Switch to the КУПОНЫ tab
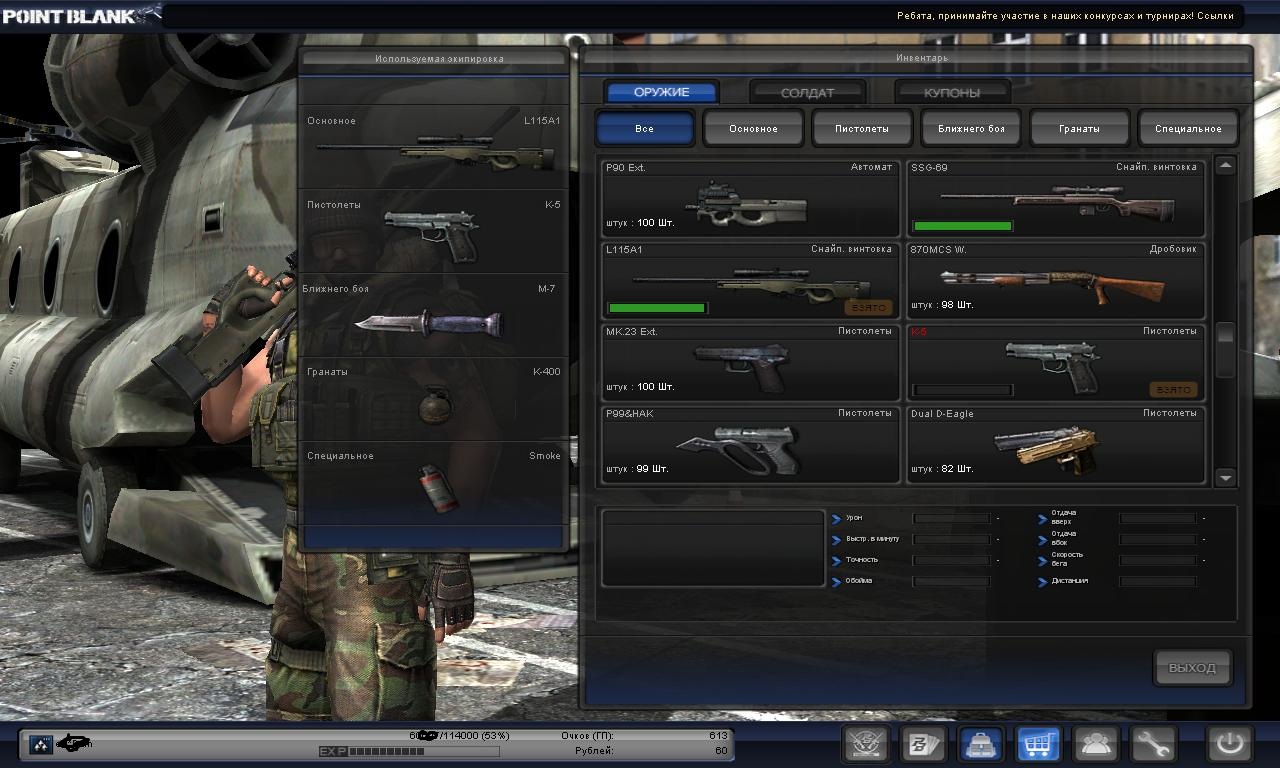 [x=952, y=92]
